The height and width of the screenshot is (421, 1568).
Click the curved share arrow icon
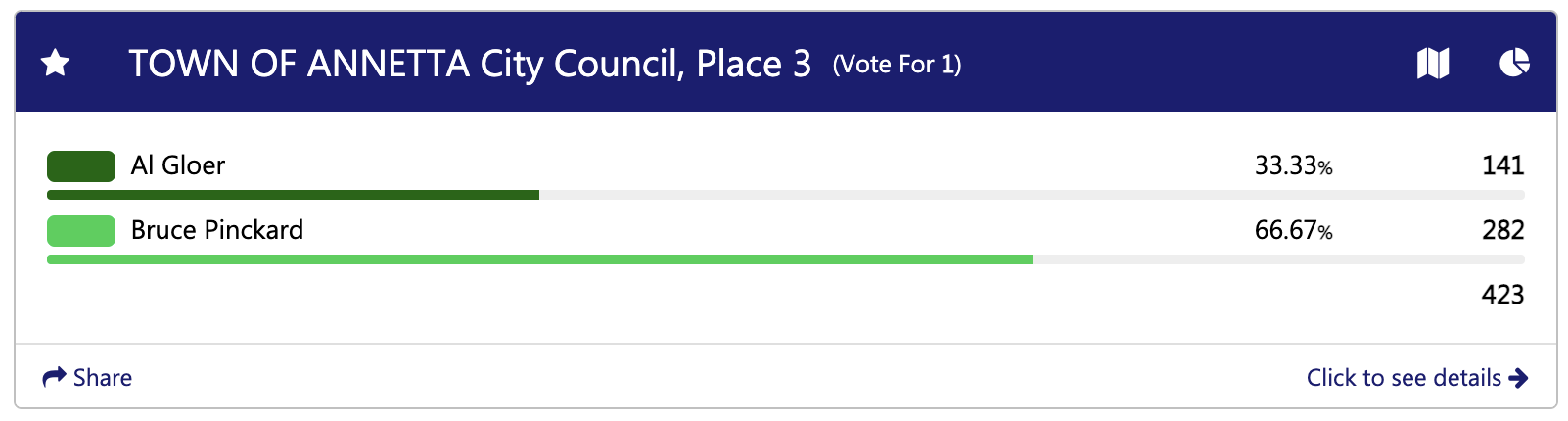pos(54,377)
